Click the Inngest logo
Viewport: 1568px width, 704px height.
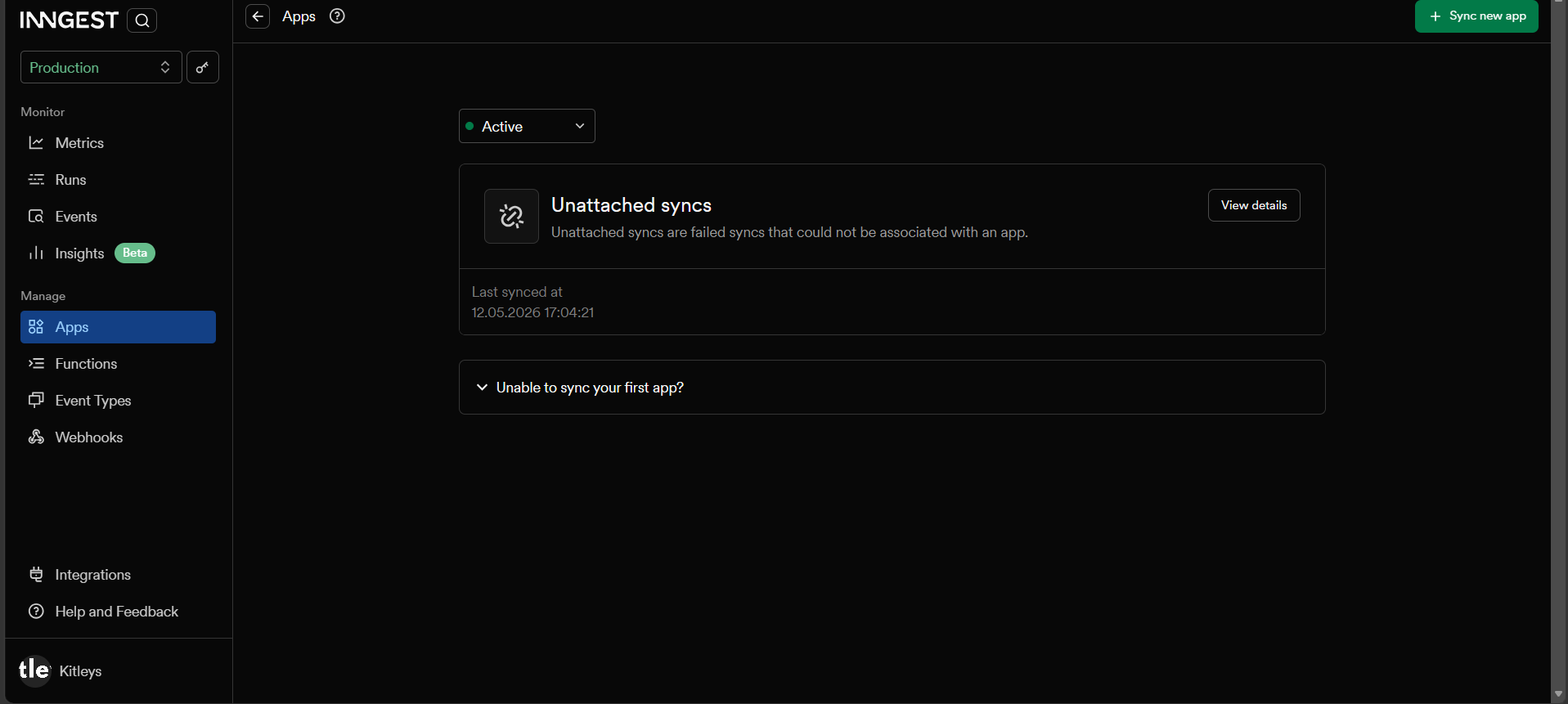tap(69, 20)
